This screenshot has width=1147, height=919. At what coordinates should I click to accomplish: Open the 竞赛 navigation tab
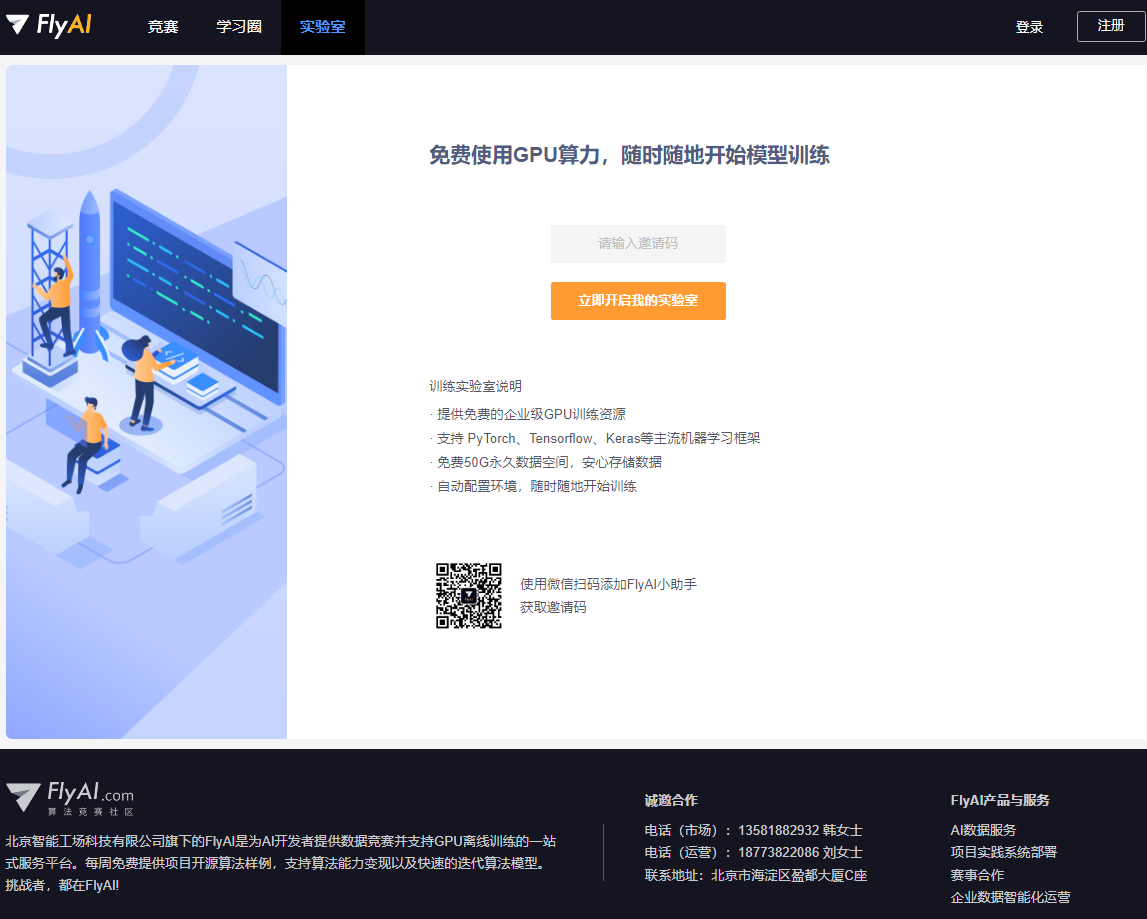(x=162, y=27)
